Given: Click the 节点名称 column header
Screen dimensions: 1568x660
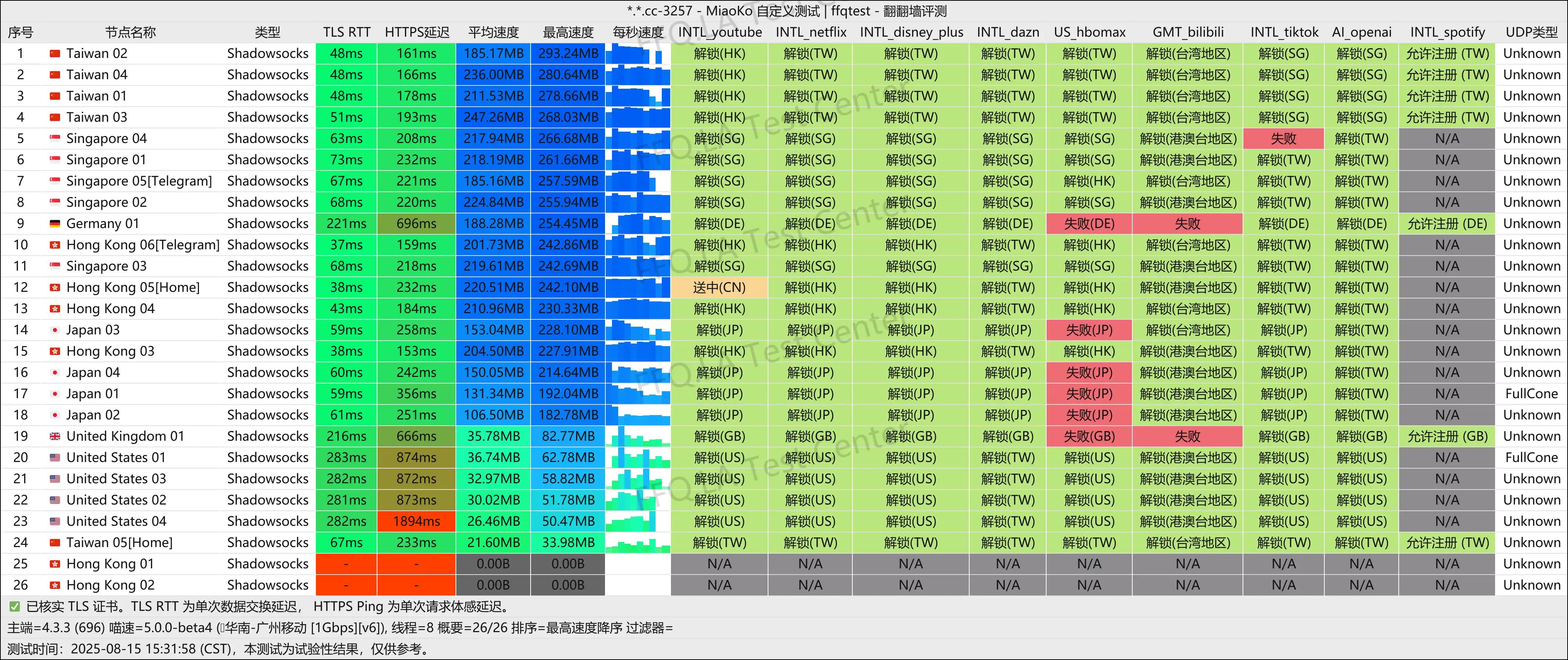Looking at the screenshot, I should pos(130,32).
